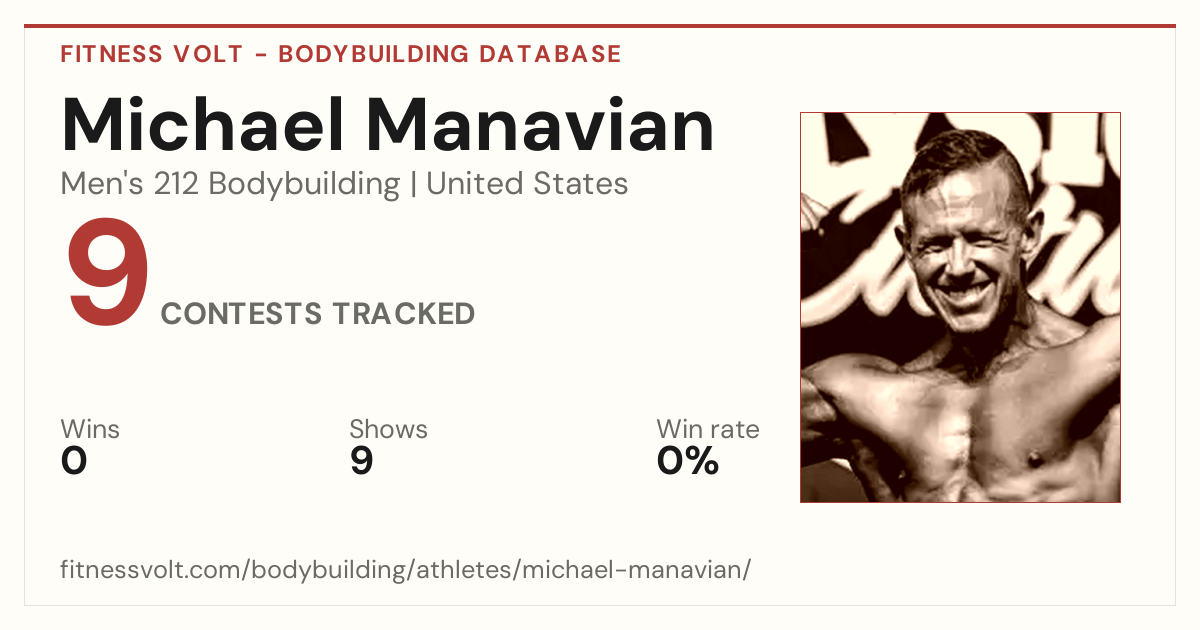Click the athlete photo thumbnail
1200x630 pixels.
[960, 307]
